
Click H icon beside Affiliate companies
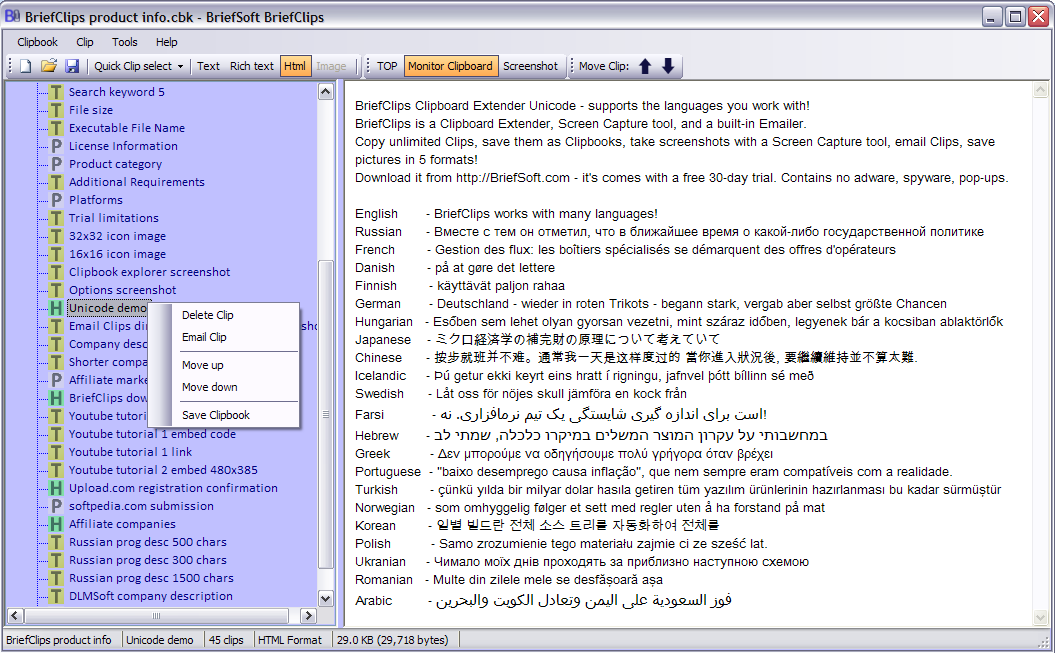(x=57, y=525)
